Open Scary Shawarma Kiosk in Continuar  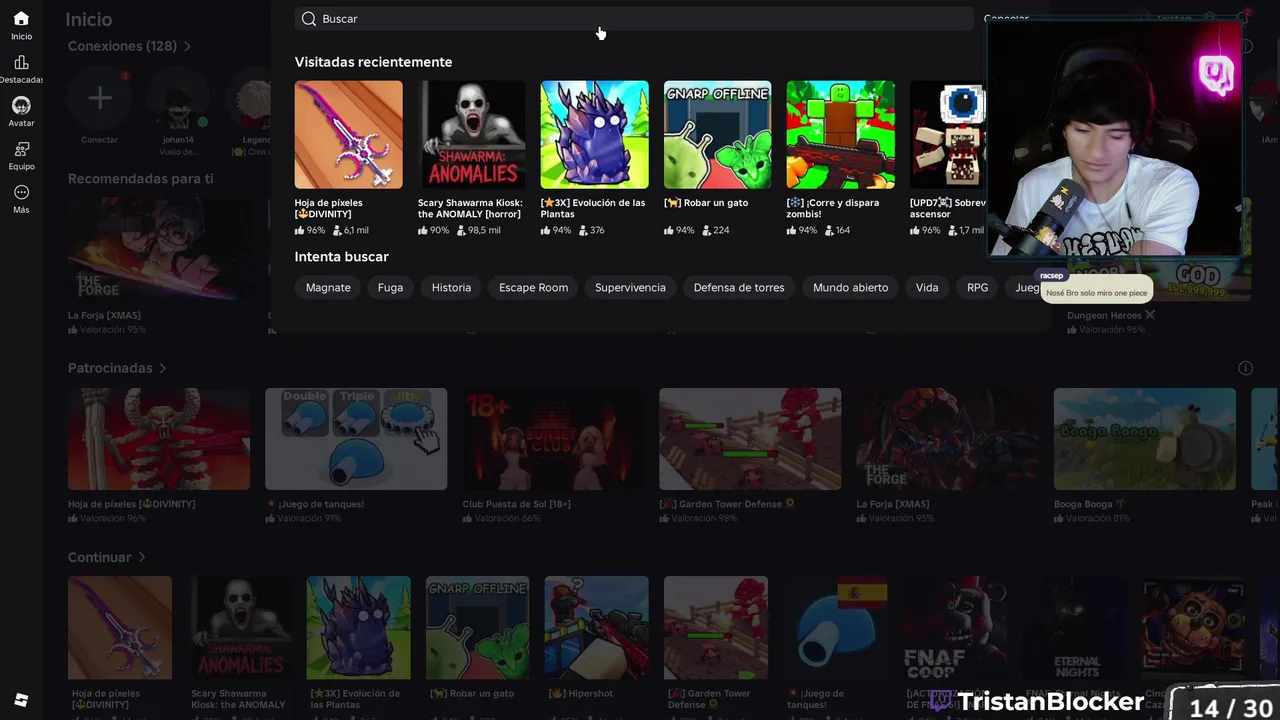[239, 628]
